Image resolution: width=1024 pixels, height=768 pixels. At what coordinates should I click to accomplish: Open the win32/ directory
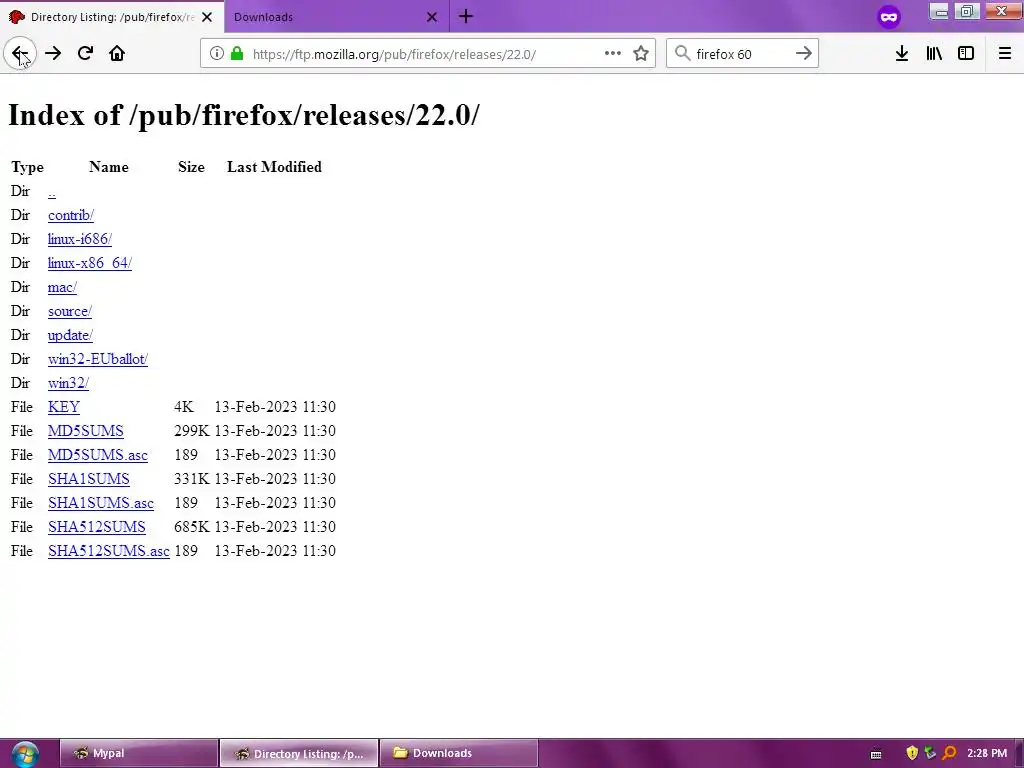click(68, 383)
